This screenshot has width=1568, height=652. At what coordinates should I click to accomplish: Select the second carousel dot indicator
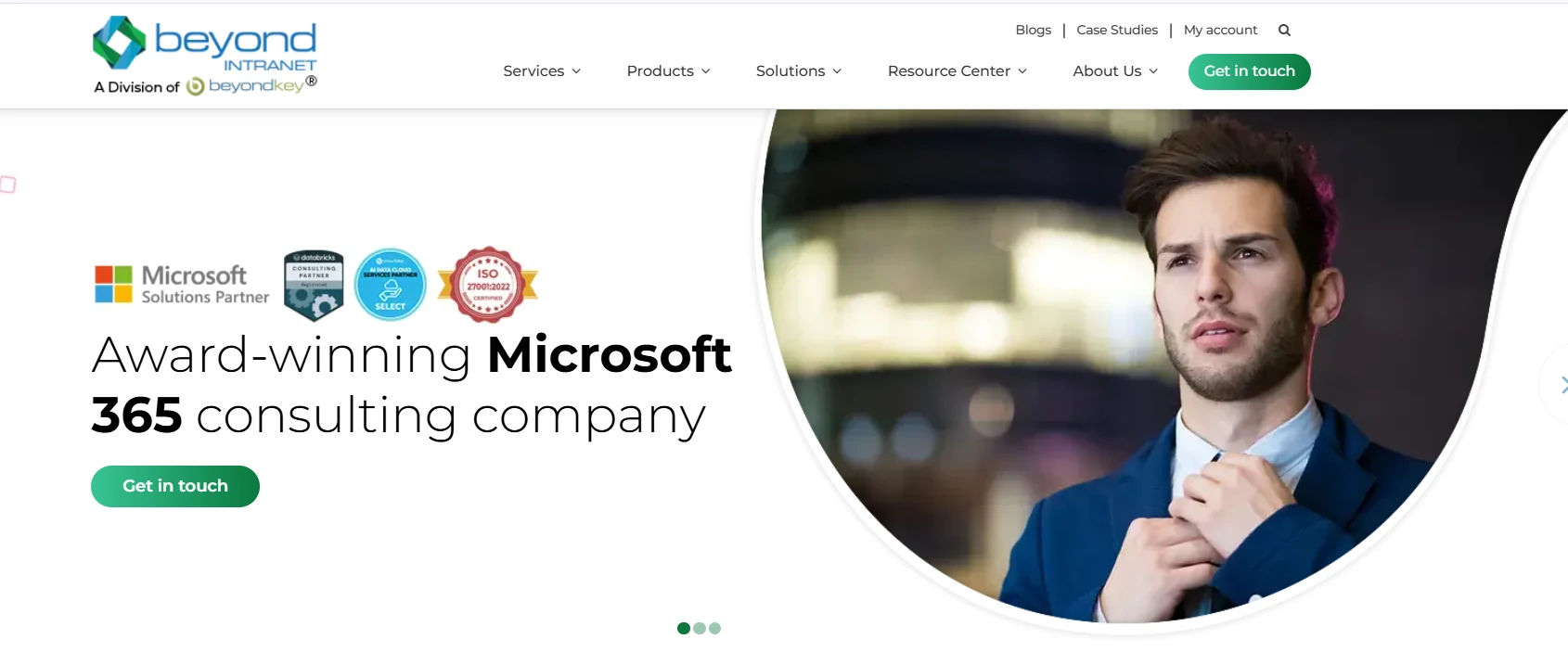[700, 628]
